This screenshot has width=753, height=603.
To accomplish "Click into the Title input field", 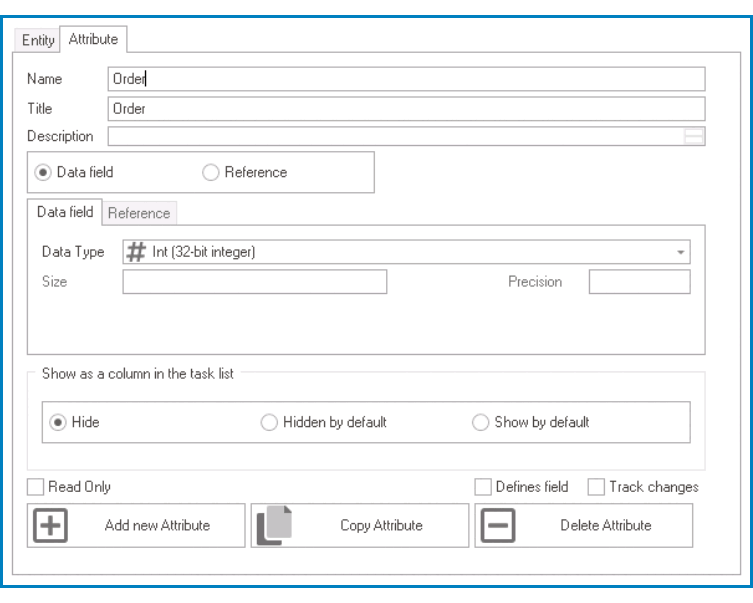I will click(x=406, y=109).
